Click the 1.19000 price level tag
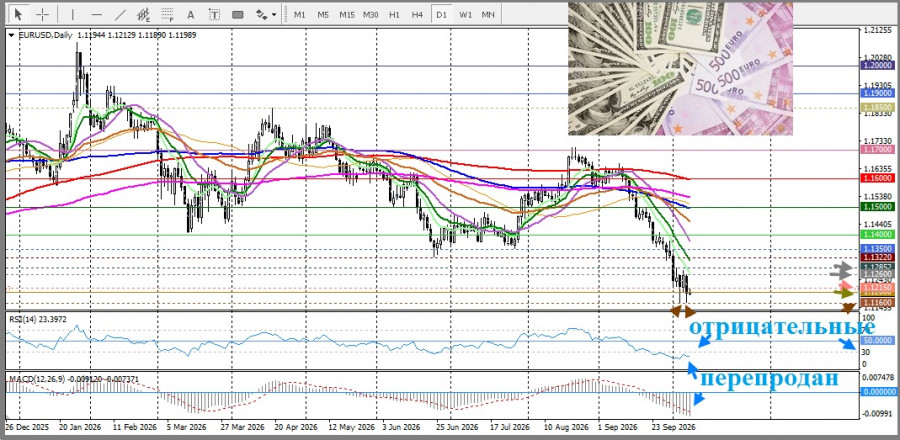 point(877,93)
